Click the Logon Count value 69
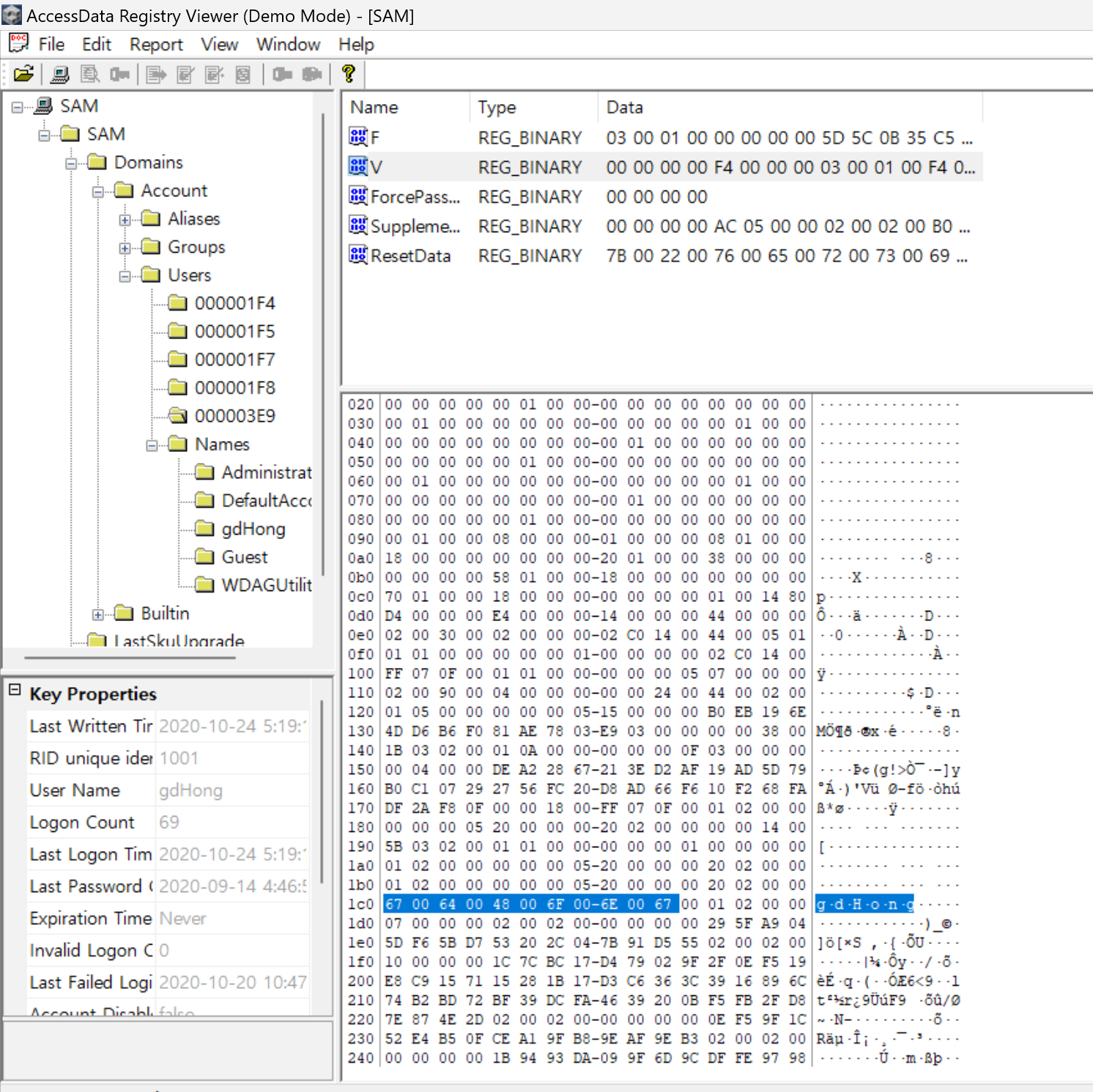Image resolution: width=1093 pixels, height=1092 pixels. [169, 822]
